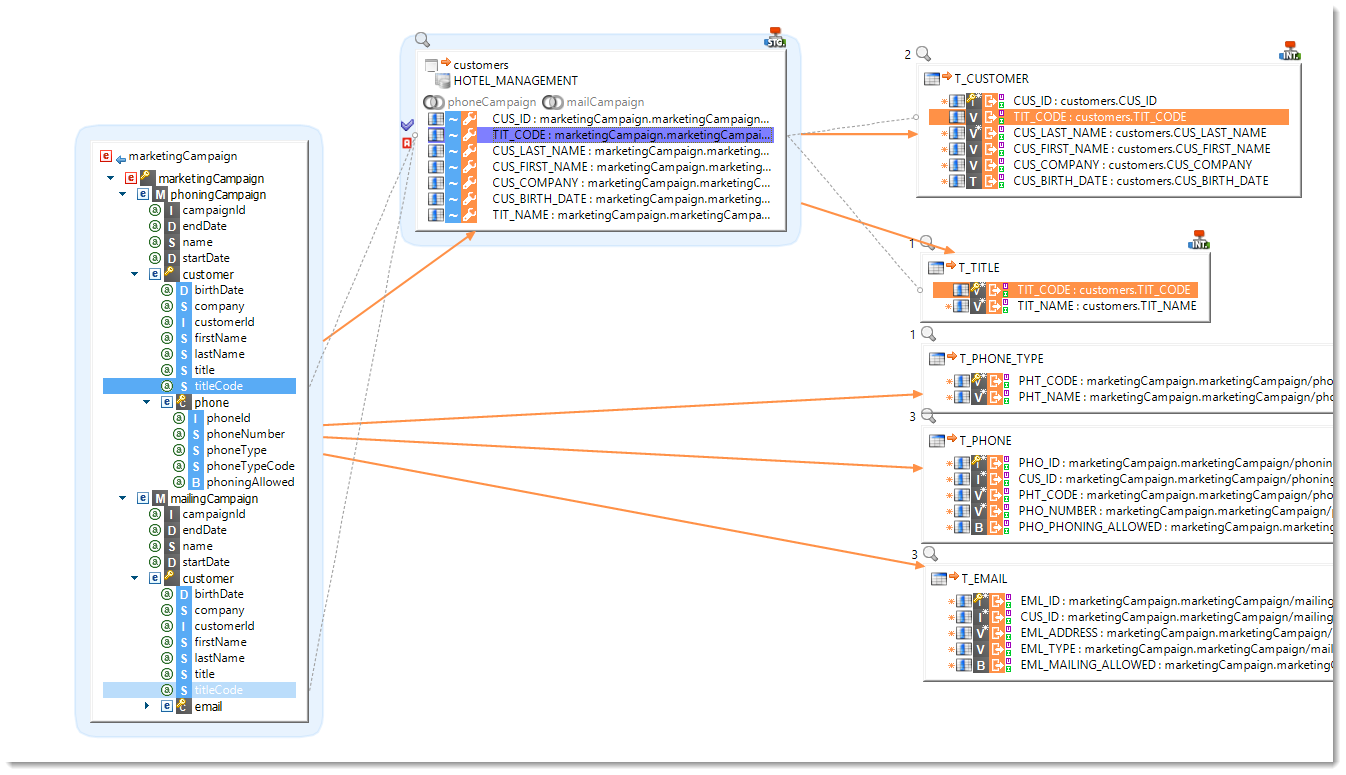1346x775 pixels.
Task: Select firstName under phoningCampaign customer
Action: tap(220, 338)
